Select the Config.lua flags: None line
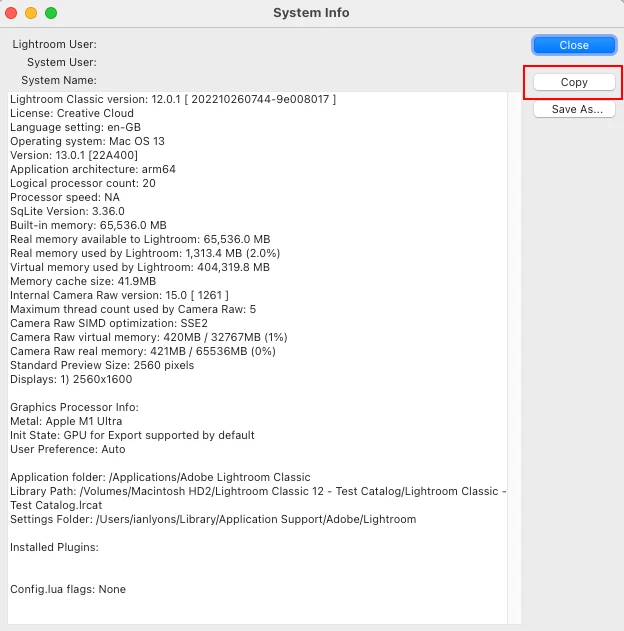The width and height of the screenshot is (624, 631). click(x=68, y=590)
